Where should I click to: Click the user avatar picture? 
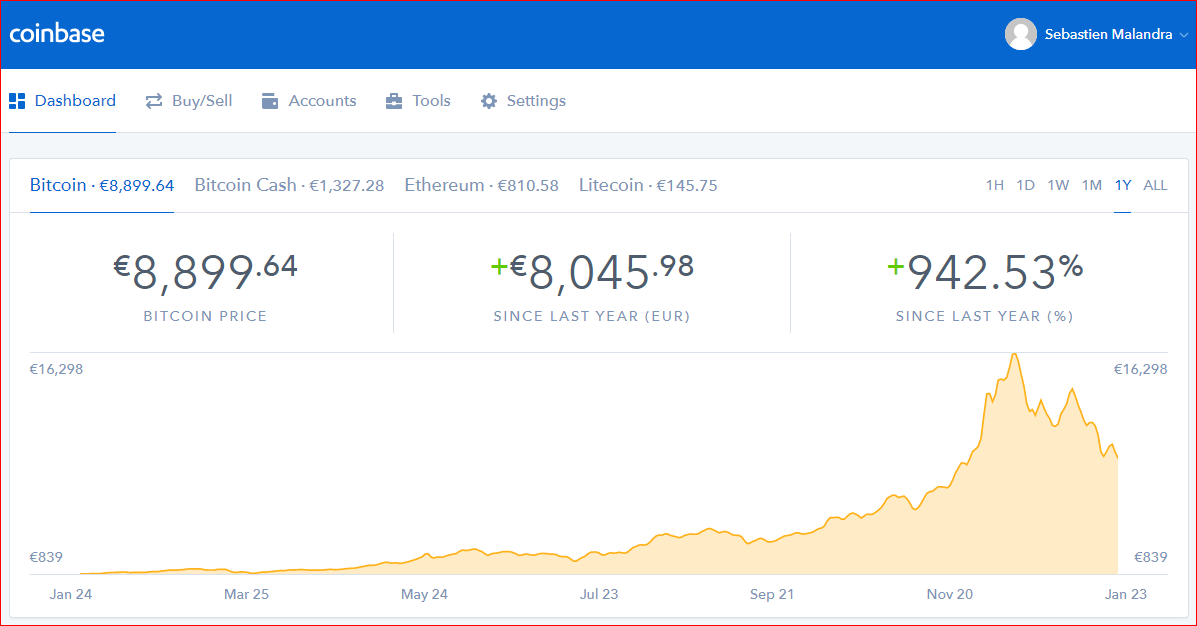pyautogui.click(x=1020, y=34)
